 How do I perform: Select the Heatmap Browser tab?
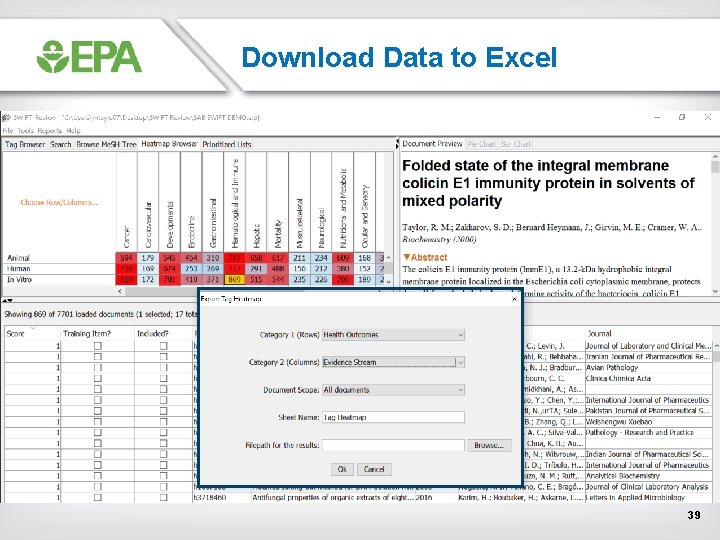point(169,144)
